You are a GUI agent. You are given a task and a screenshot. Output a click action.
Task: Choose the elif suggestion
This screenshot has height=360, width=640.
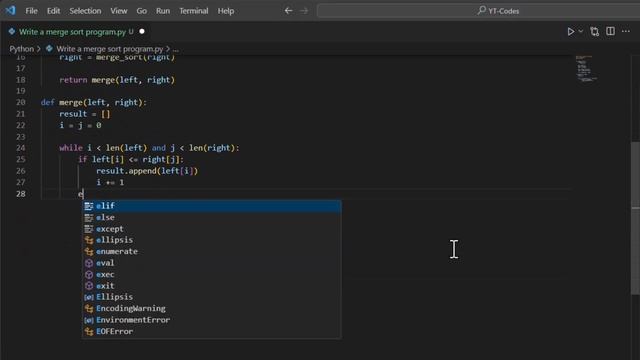211,206
